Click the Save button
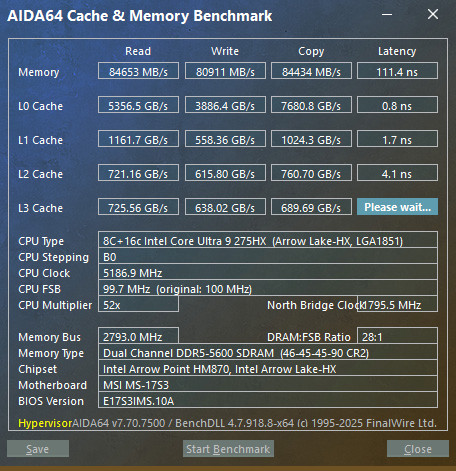 (x=38, y=449)
